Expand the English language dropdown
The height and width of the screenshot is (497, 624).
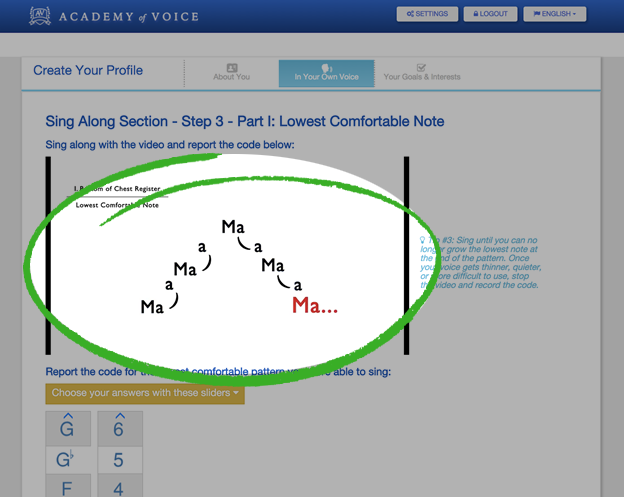(554, 15)
